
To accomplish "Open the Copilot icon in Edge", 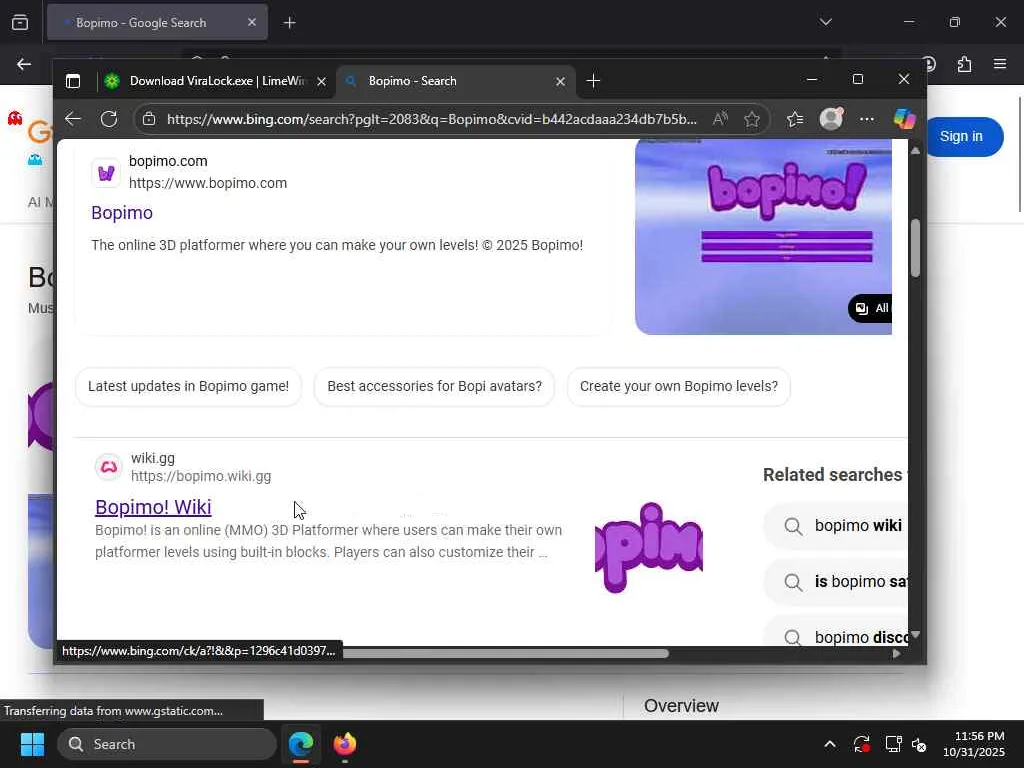I will (x=904, y=119).
